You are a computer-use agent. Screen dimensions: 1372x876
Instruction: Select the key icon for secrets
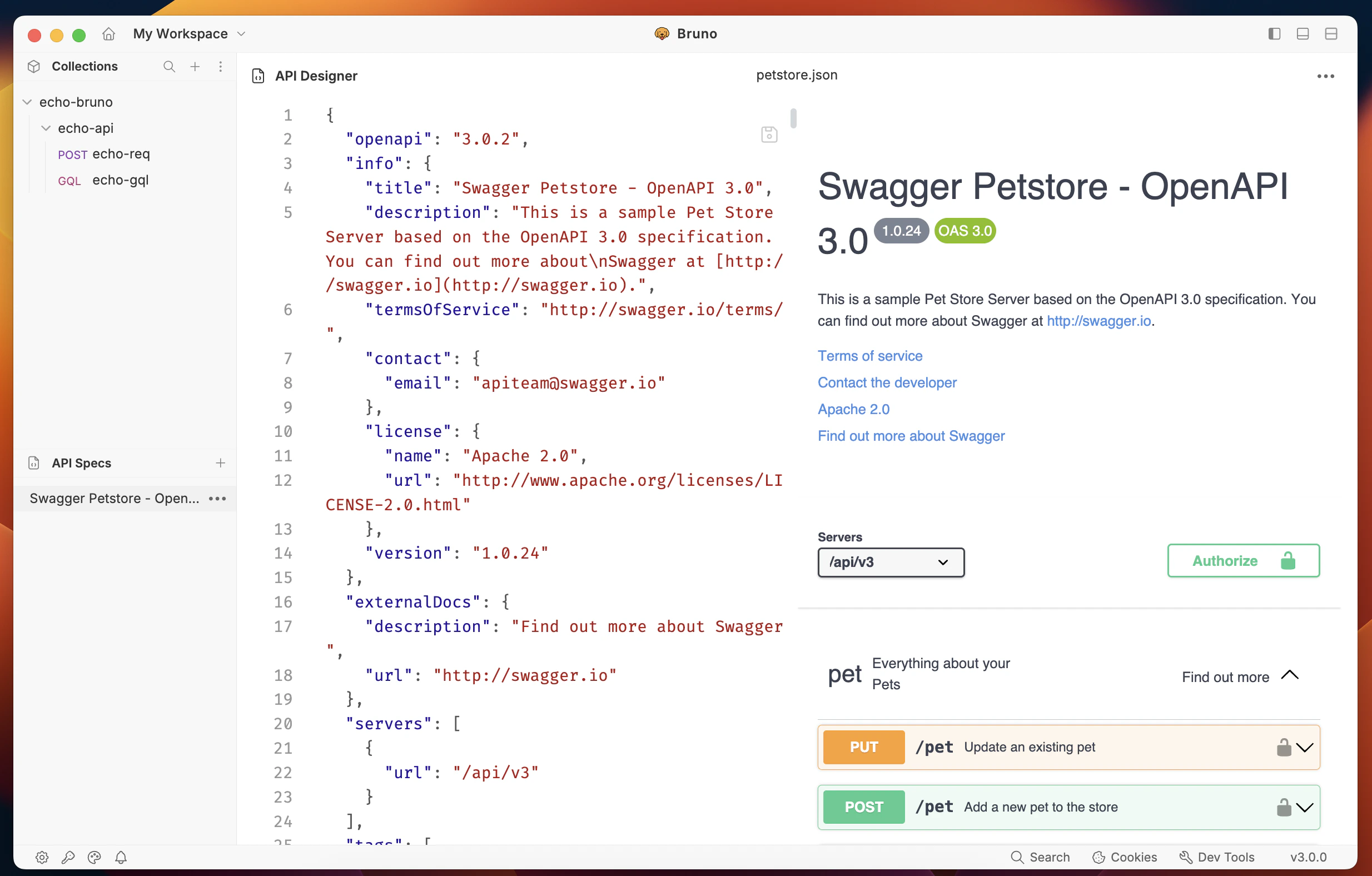coord(68,857)
